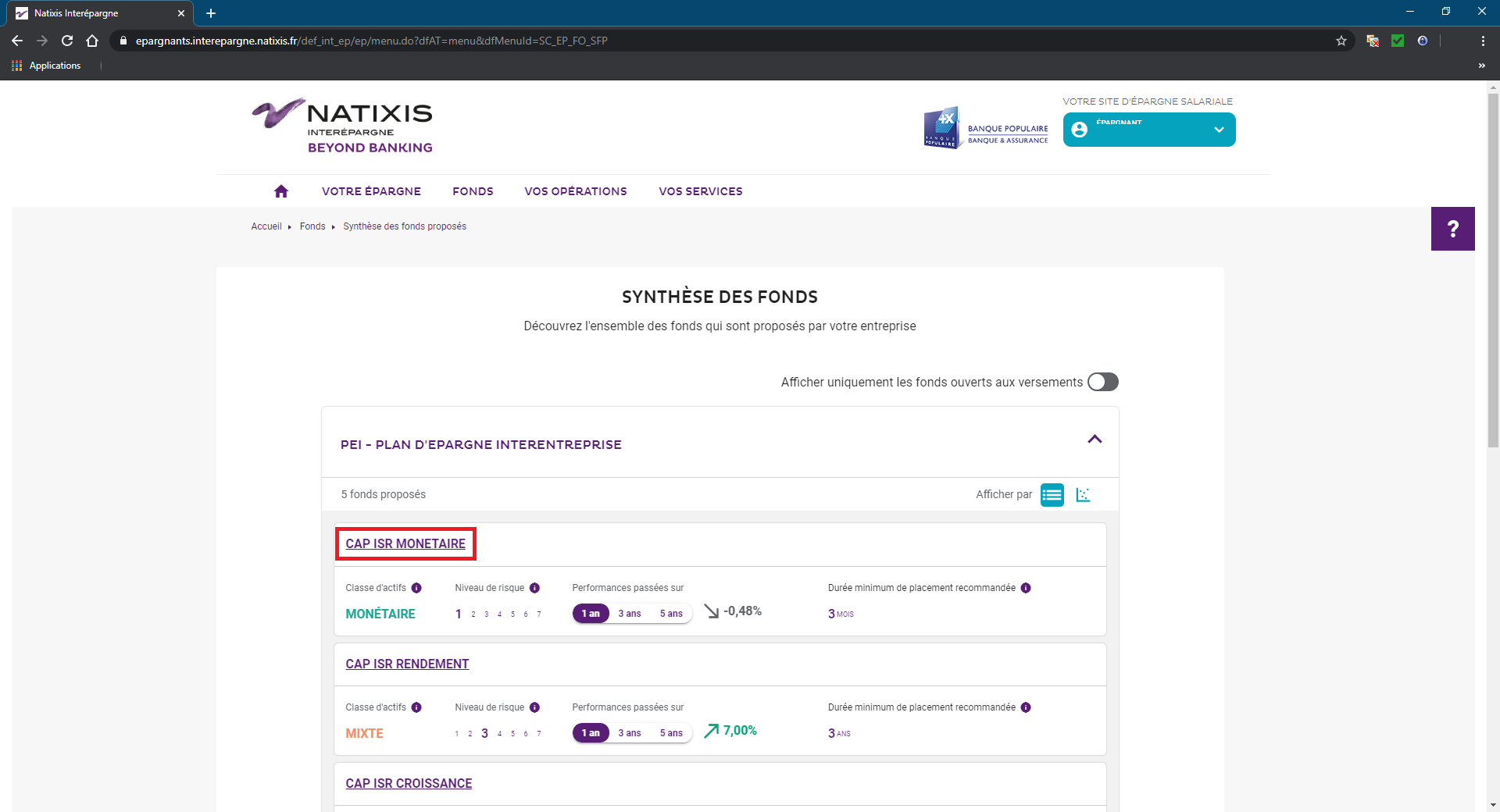The height and width of the screenshot is (812, 1500).
Task: Open the purple help question mark button
Action: (1452, 229)
